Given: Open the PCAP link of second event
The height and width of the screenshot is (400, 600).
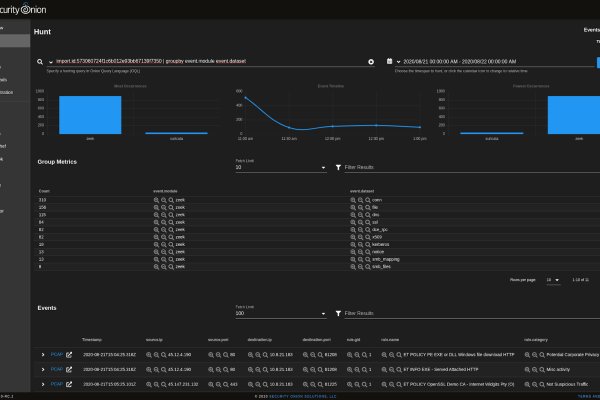Looking at the screenshot, I should (x=58, y=369).
